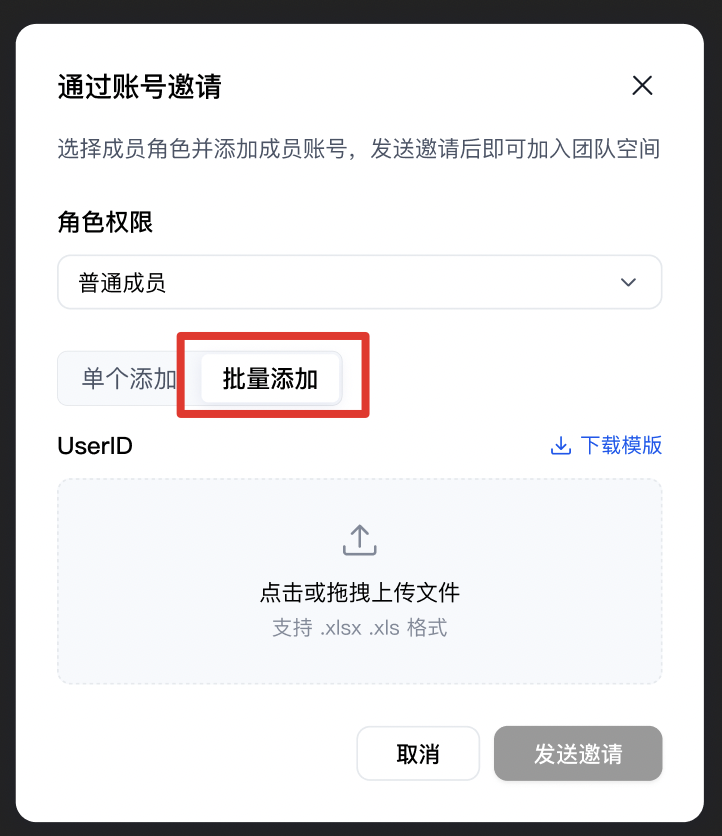Click the dashed upload drop zone background
Viewport: 722px width, 836px height.
359,581
